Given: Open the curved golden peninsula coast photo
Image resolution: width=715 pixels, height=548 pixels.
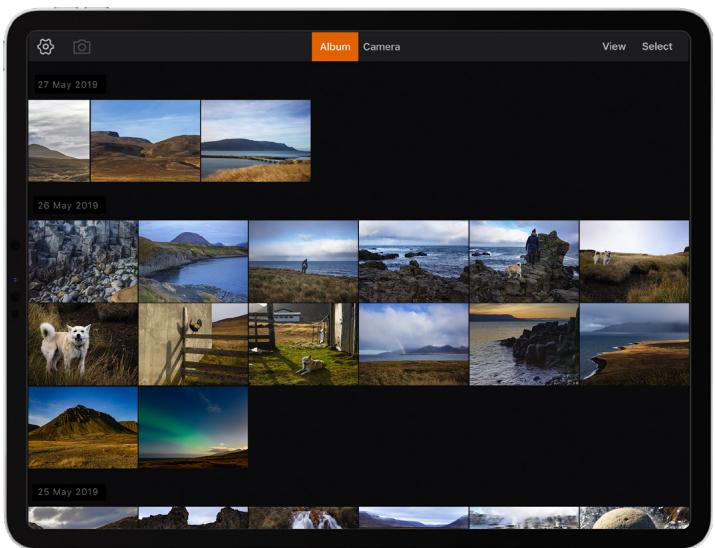Looking at the screenshot, I should click(635, 344).
